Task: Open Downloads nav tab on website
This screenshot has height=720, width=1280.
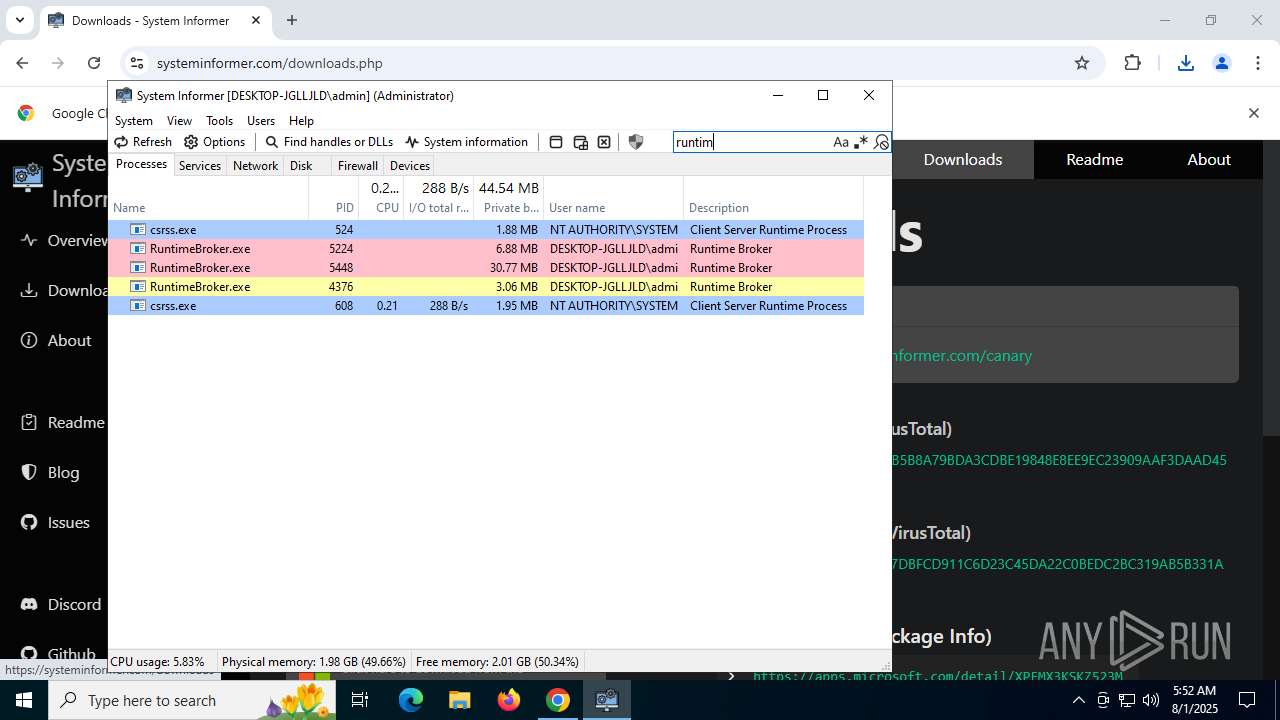Action: tap(963, 160)
